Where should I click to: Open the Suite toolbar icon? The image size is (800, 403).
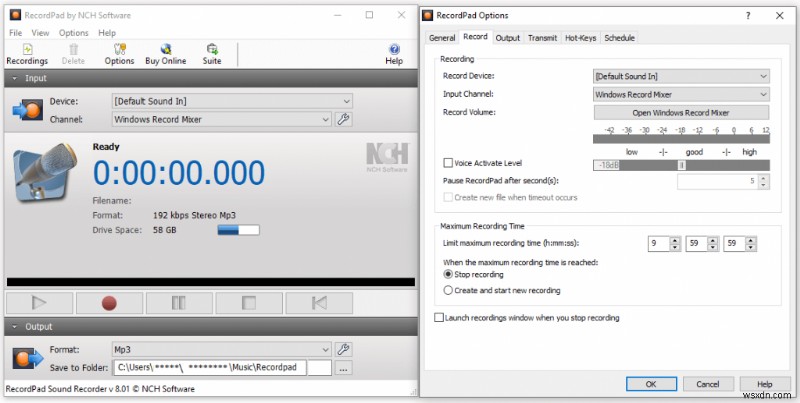coord(212,54)
